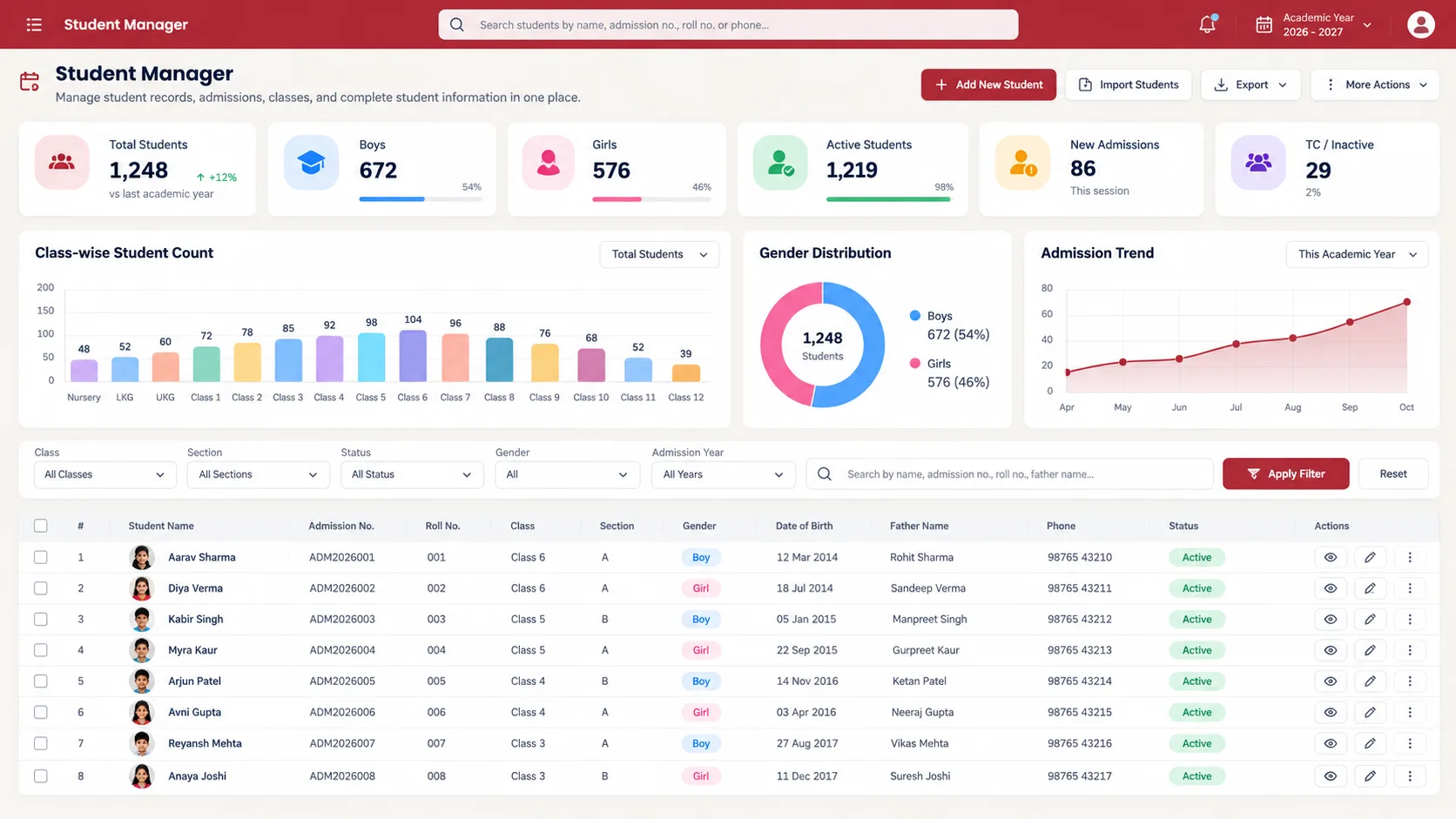Select the checkbox for Aarav Sharma
1456x819 pixels.
click(41, 557)
